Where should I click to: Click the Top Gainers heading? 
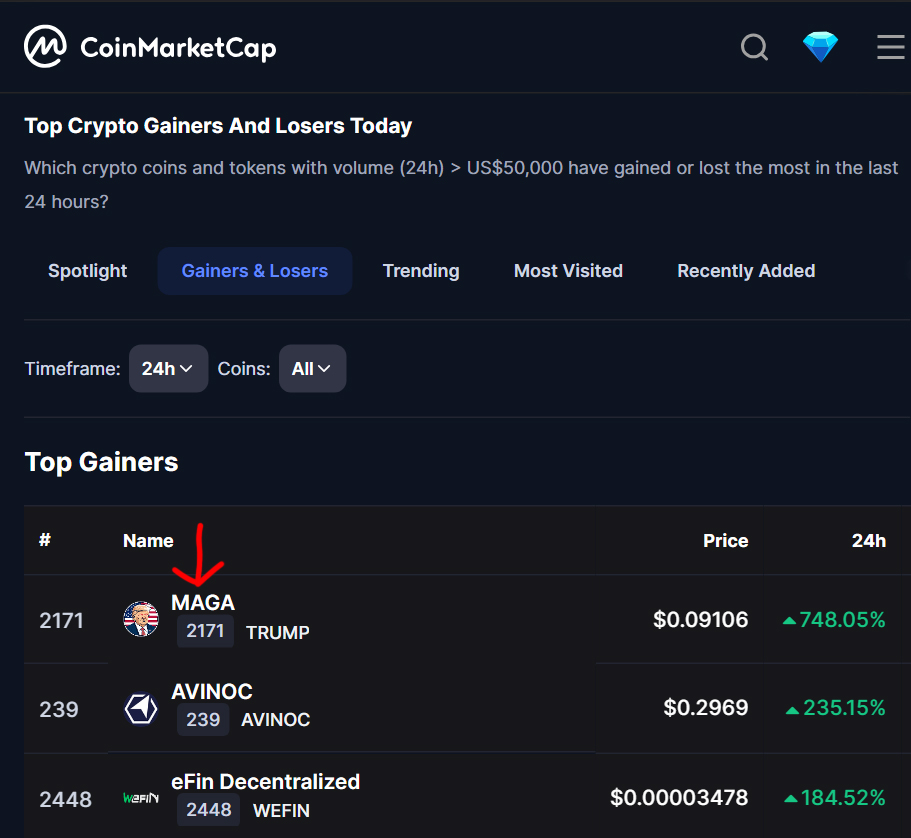(102, 463)
